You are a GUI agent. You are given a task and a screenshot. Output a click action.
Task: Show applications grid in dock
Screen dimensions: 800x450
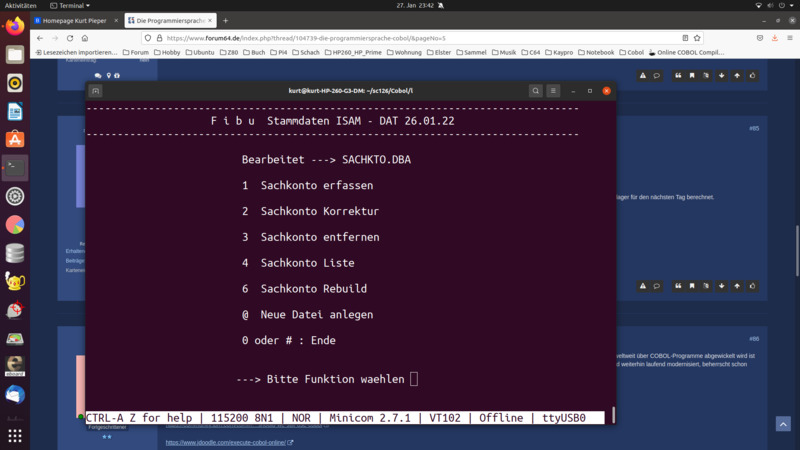click(15, 436)
